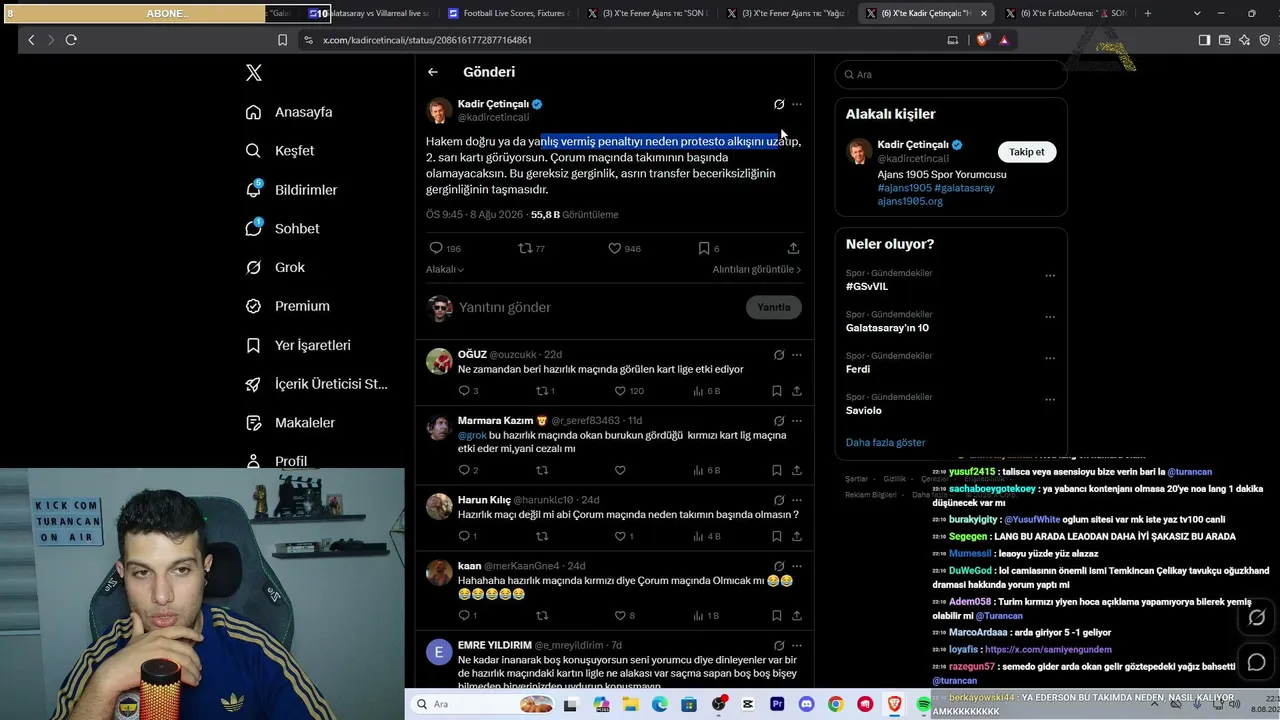Click Takip et for Kadir Çetinçalı
This screenshot has width=1280, height=720.
pyautogui.click(x=1026, y=152)
